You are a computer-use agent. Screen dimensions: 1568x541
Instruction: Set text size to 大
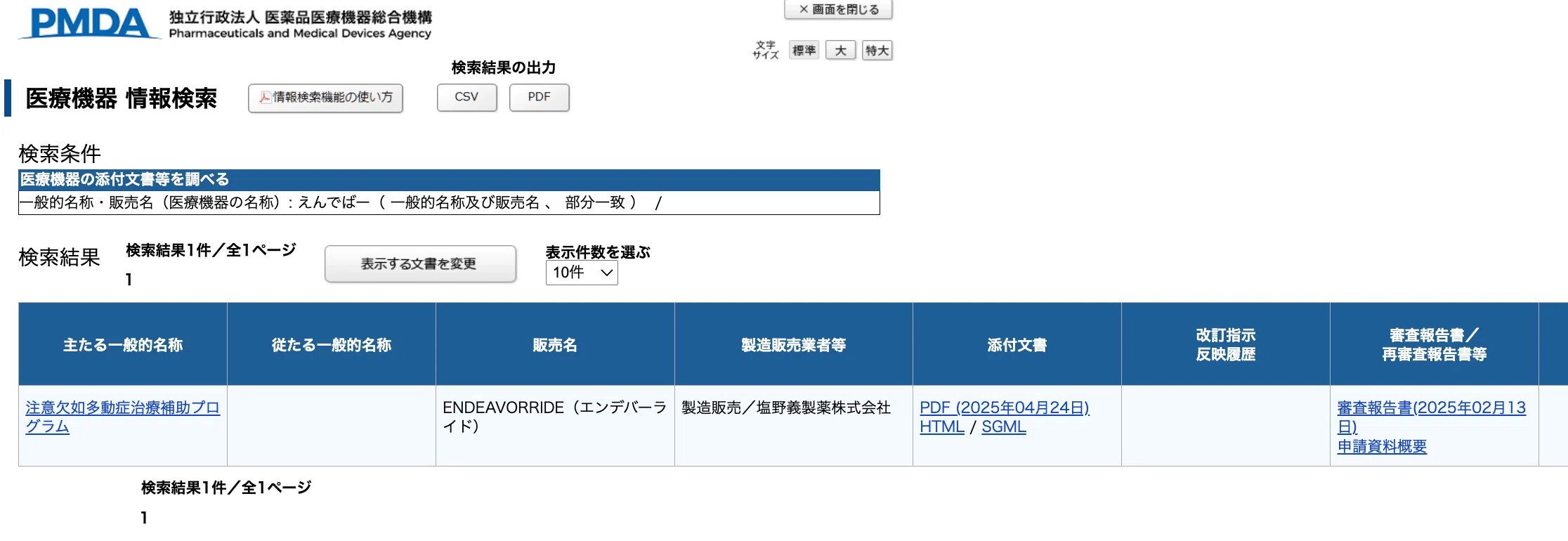(x=840, y=51)
